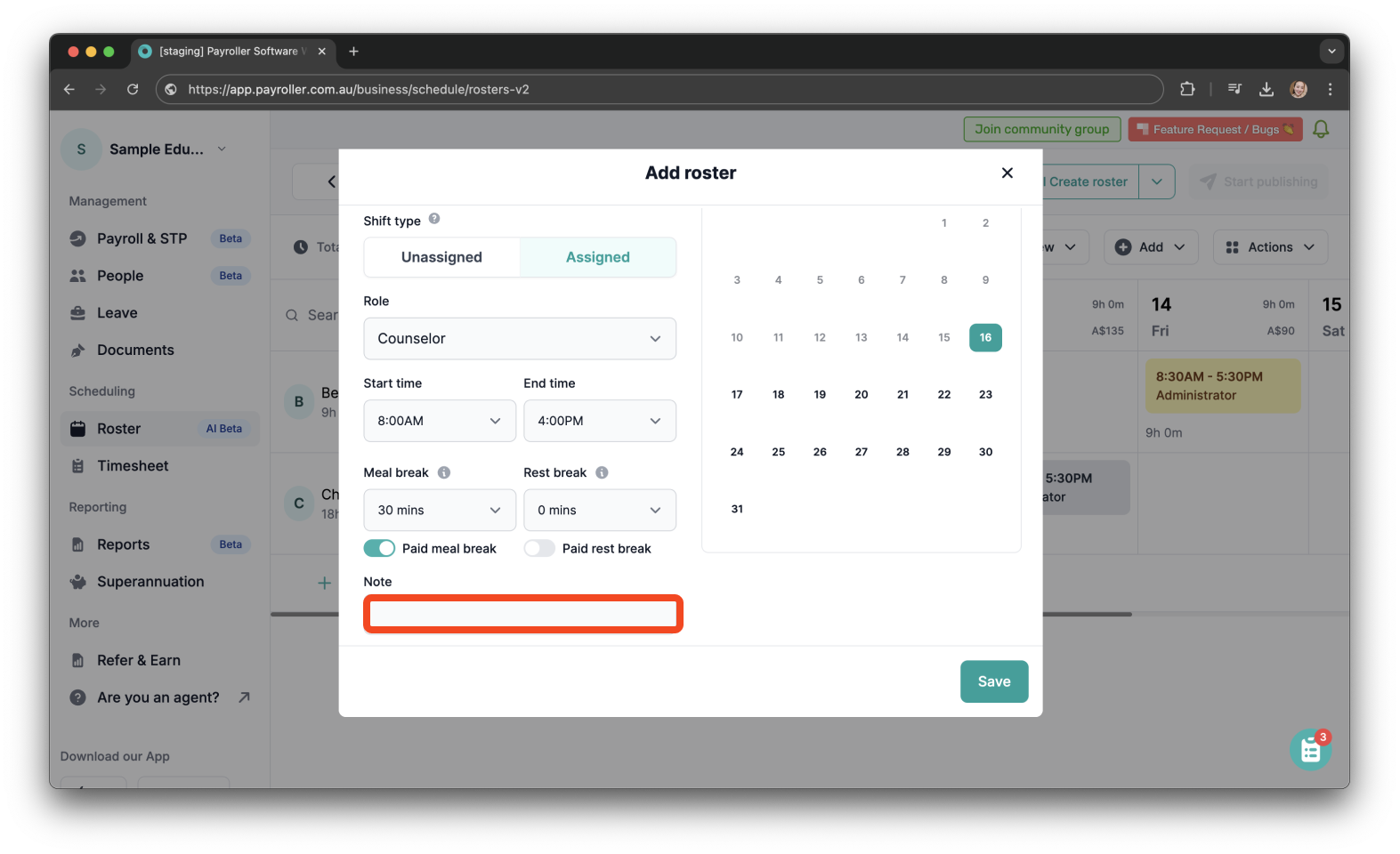Viewport: 1400px width, 854px height.
Task: Expand the Sample Edu company switcher
Action: [222, 149]
